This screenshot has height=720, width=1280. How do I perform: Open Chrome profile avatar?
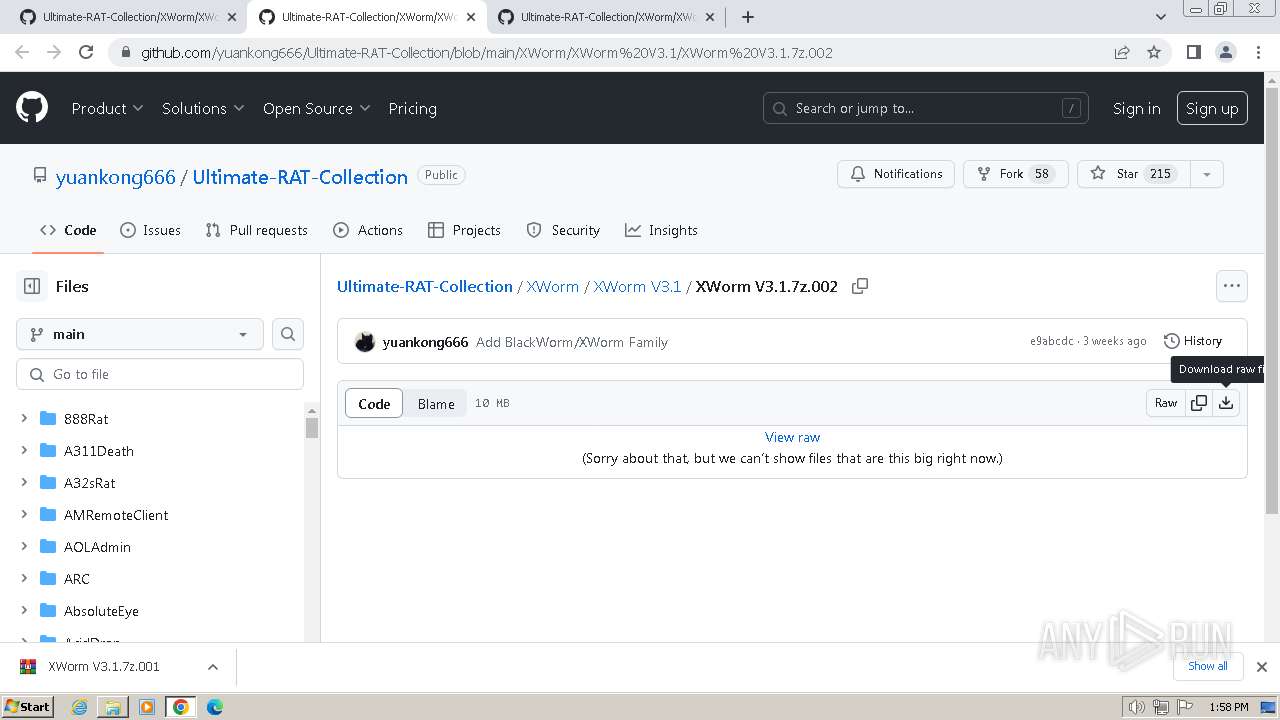(x=1225, y=52)
